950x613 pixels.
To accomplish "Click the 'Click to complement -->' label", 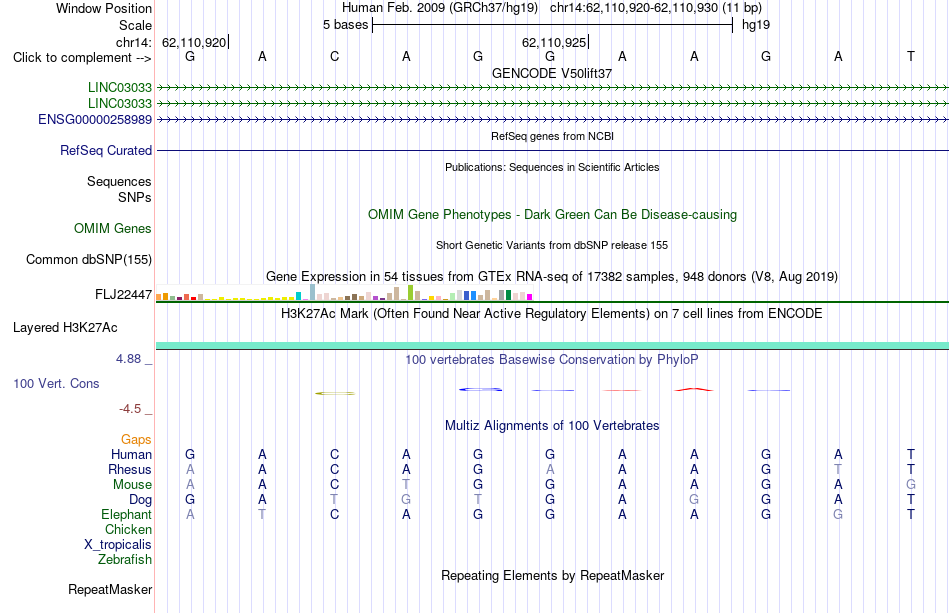I will (82, 58).
